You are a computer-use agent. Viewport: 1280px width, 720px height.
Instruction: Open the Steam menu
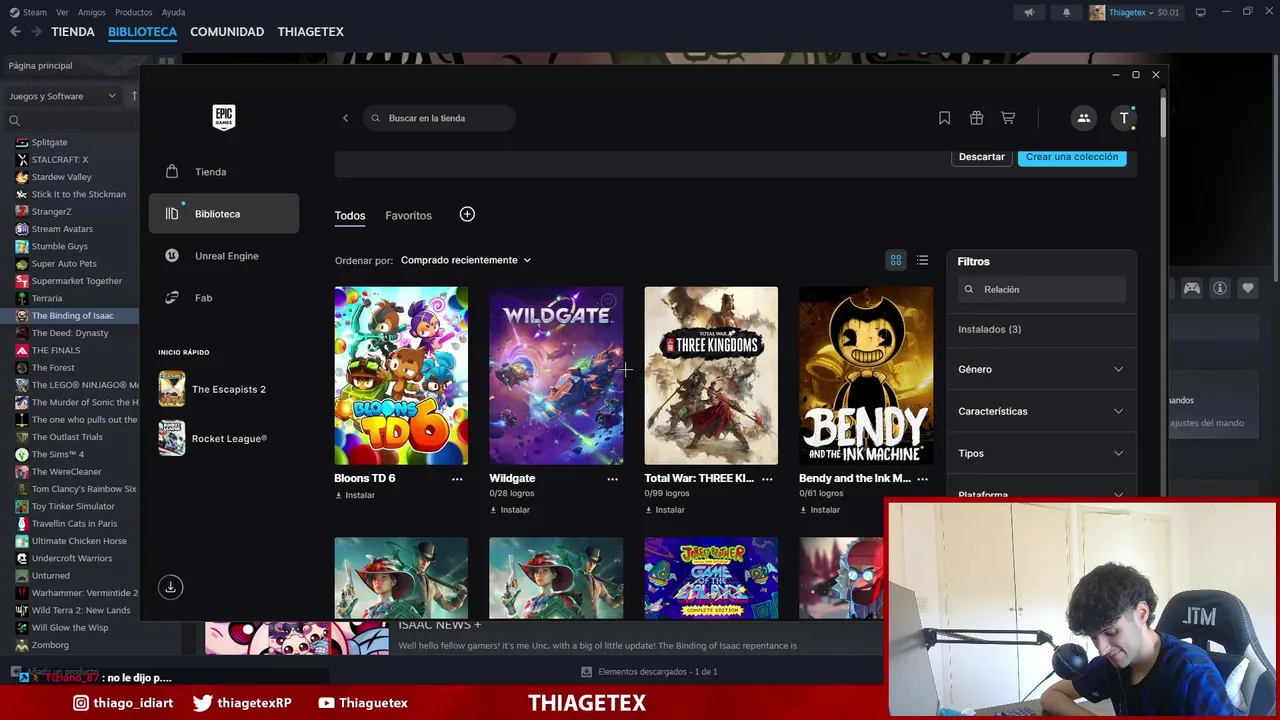pyautogui.click(x=34, y=12)
